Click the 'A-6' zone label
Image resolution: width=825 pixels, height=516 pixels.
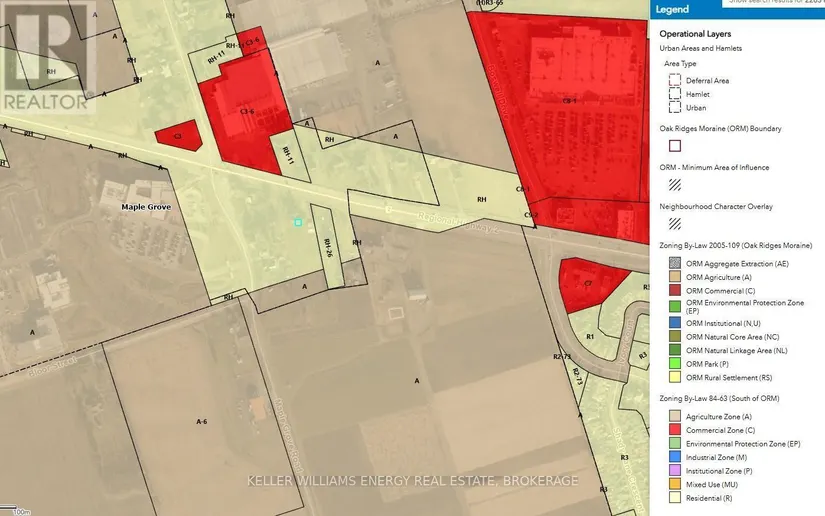tap(202, 421)
